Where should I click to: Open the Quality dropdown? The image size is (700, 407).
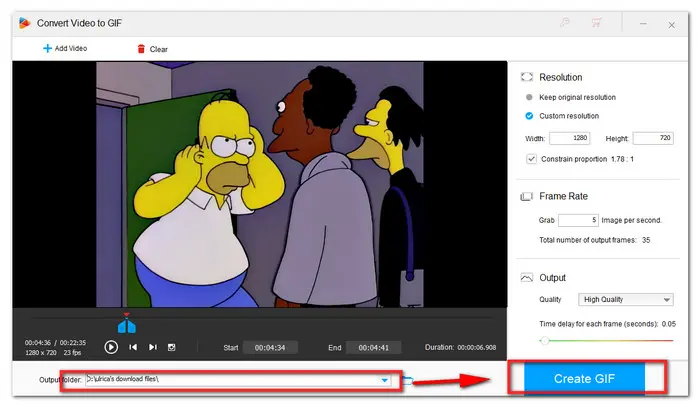(625, 299)
